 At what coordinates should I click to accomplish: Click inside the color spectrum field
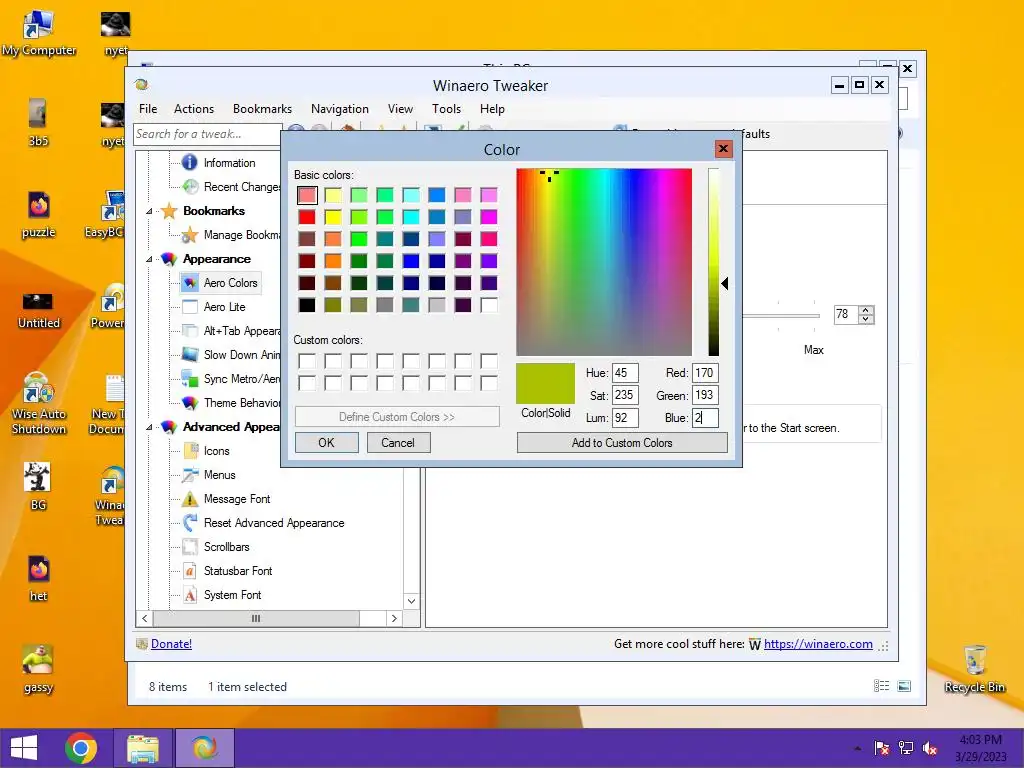coord(604,262)
